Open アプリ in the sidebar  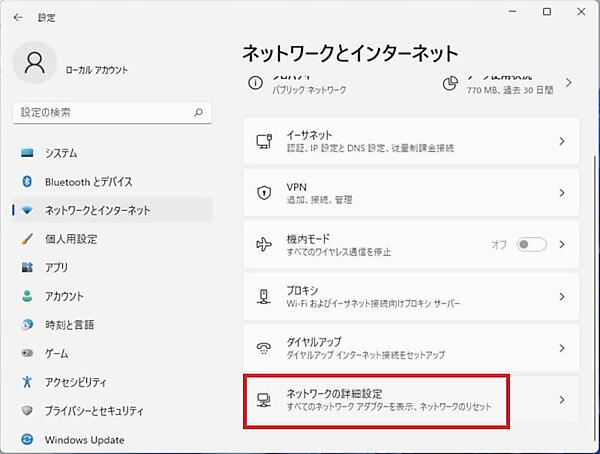112,267
